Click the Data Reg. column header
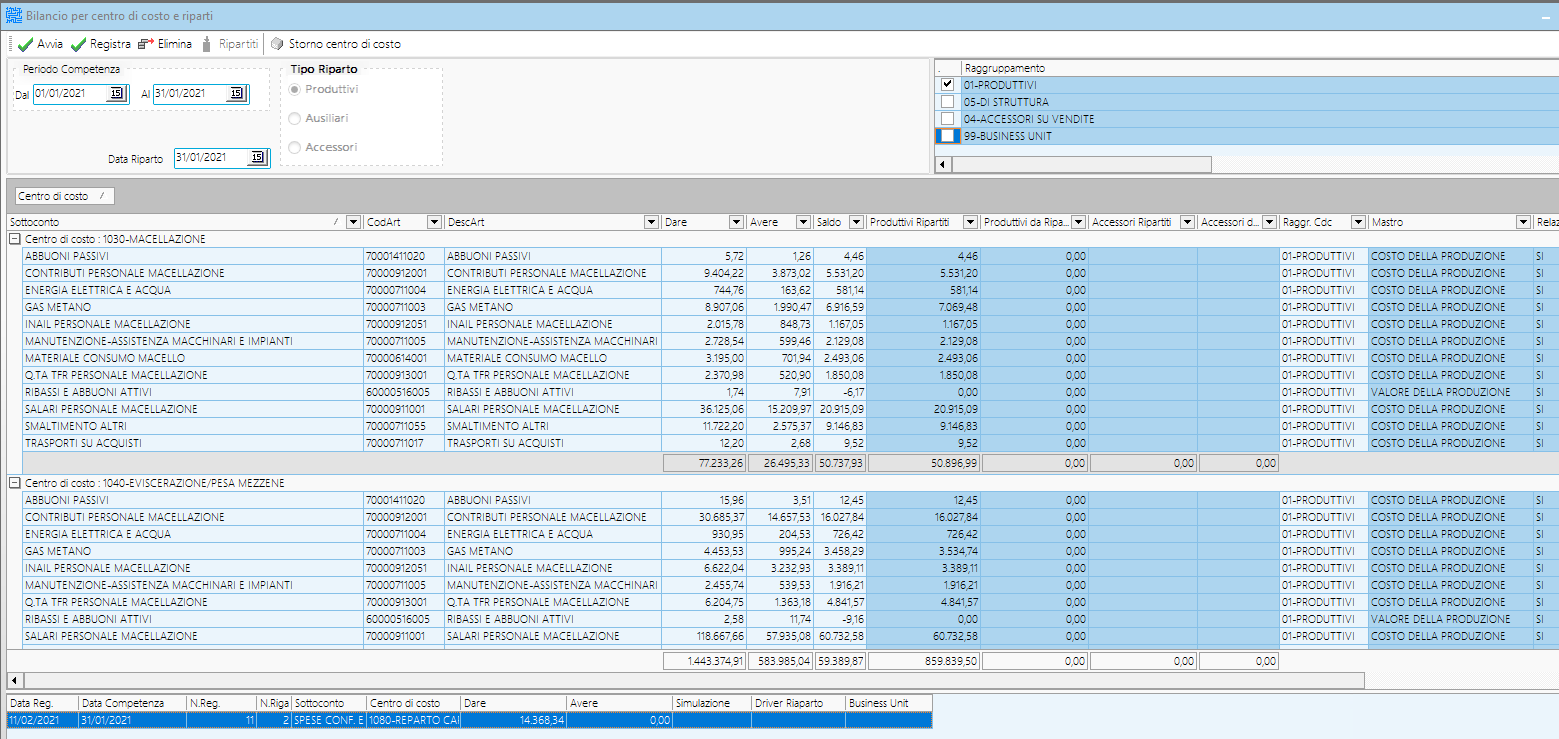The width and height of the screenshot is (1559, 739). [x=42, y=703]
